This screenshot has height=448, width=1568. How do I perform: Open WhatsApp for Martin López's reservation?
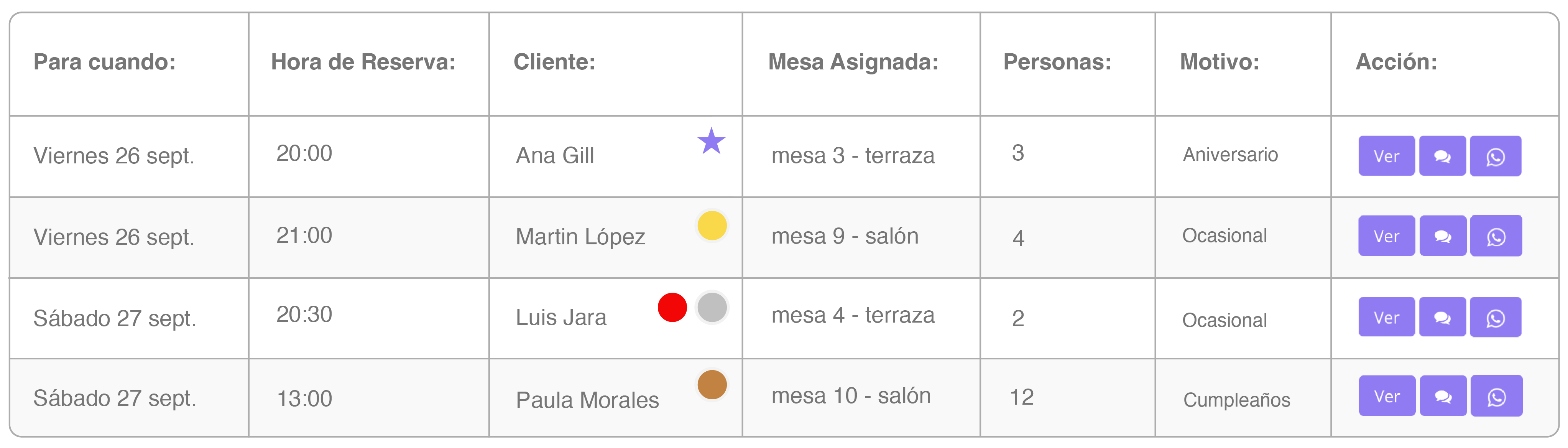tap(1496, 236)
